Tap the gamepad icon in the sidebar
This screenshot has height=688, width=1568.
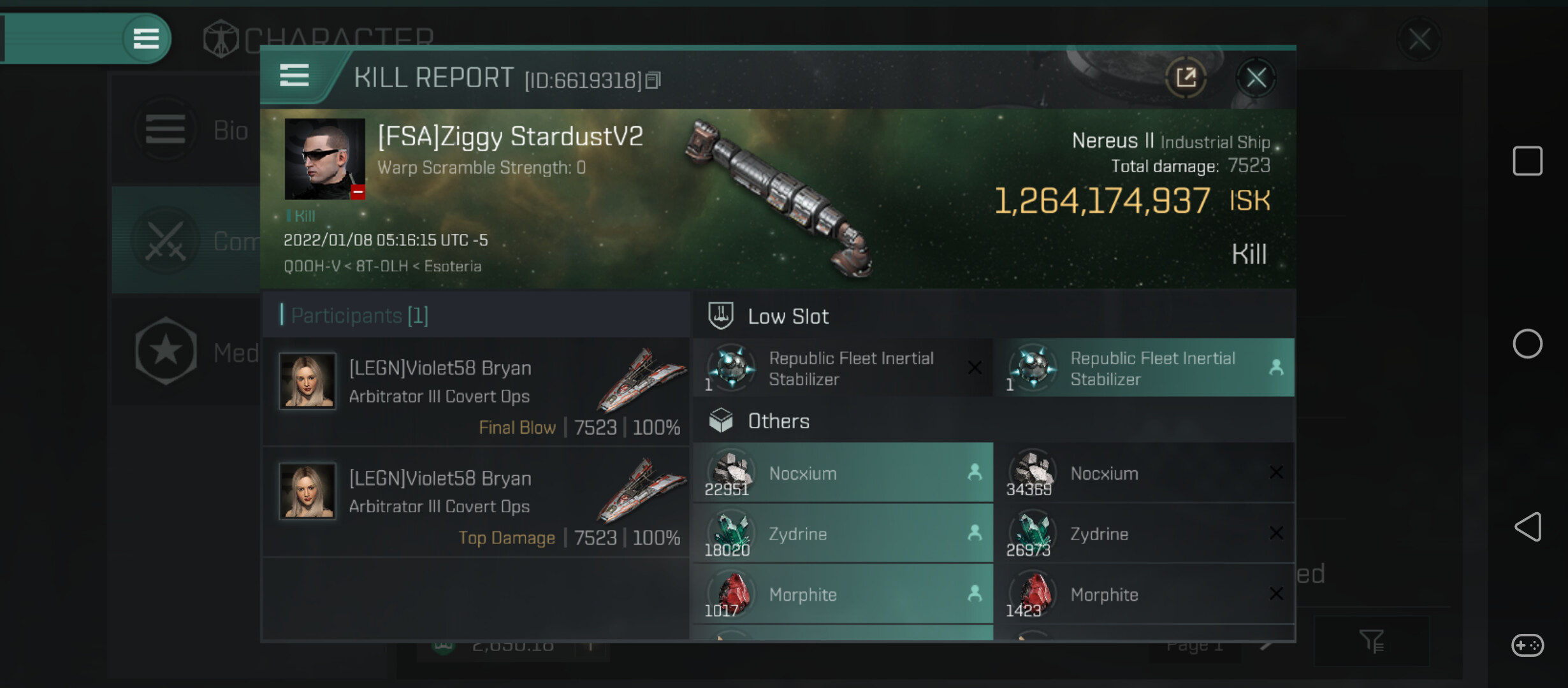point(1527,645)
